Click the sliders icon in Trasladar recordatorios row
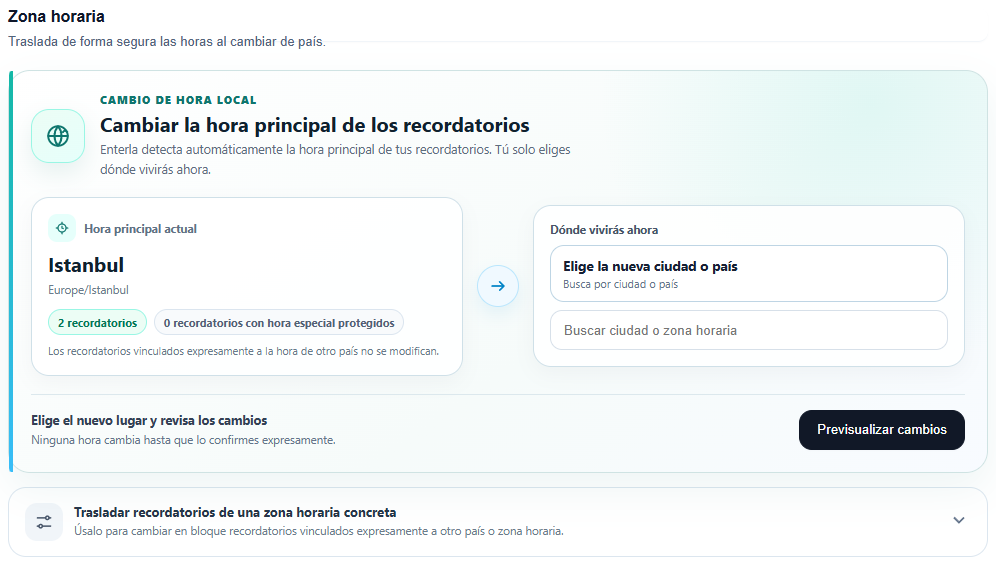 pos(44,522)
